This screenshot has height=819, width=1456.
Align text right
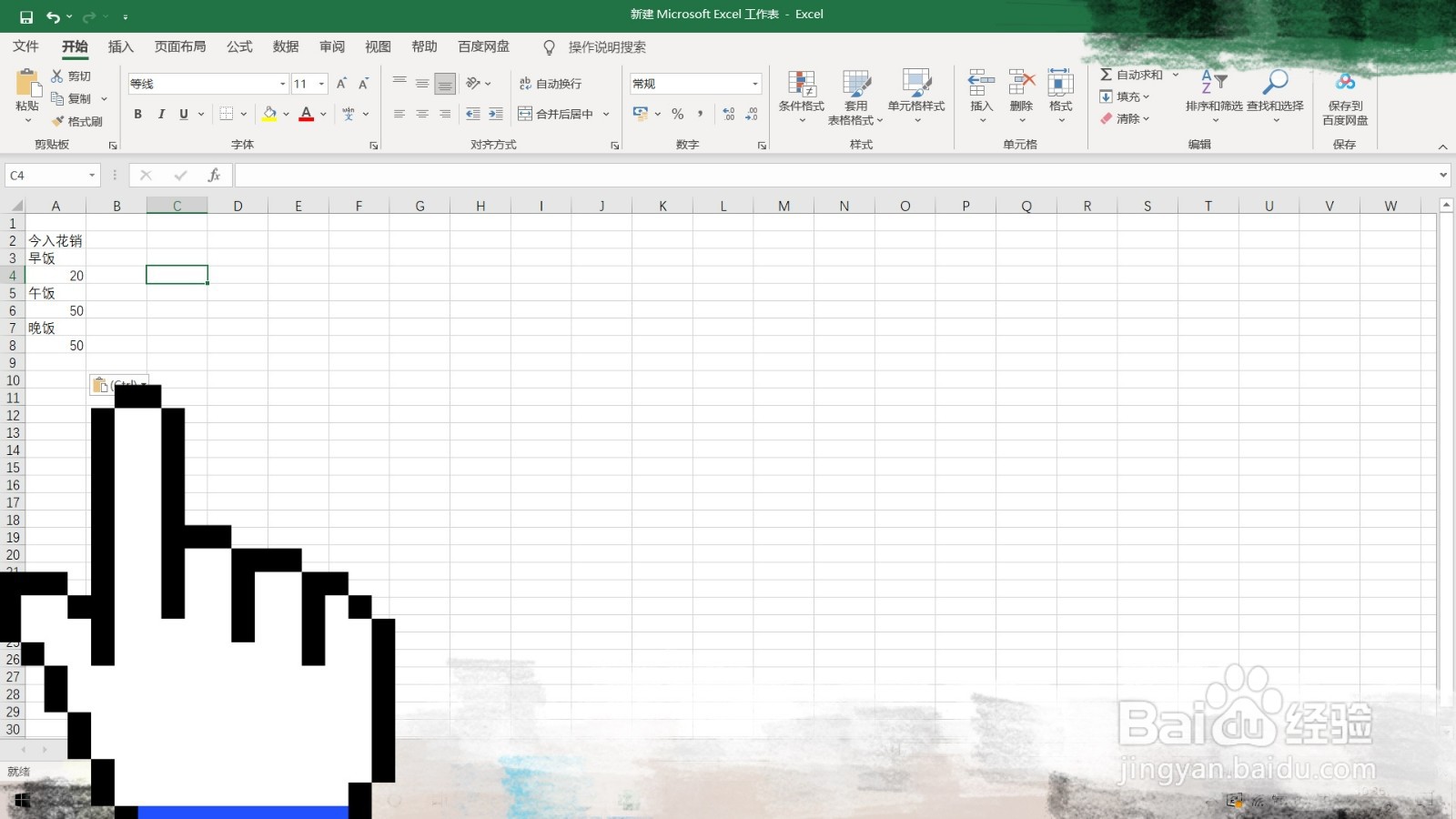445,114
